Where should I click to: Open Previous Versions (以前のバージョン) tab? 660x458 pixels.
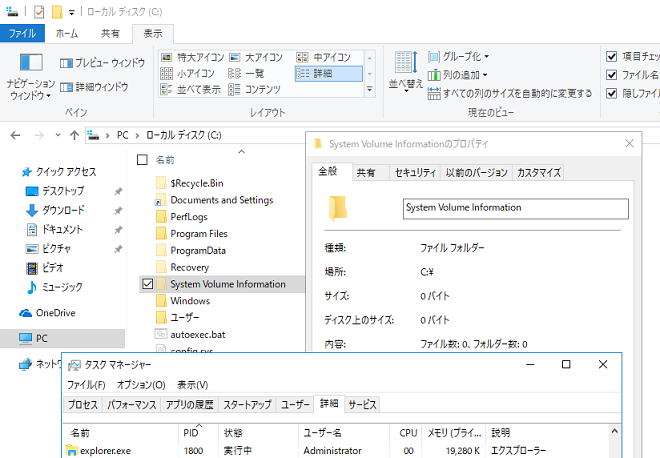point(476,173)
